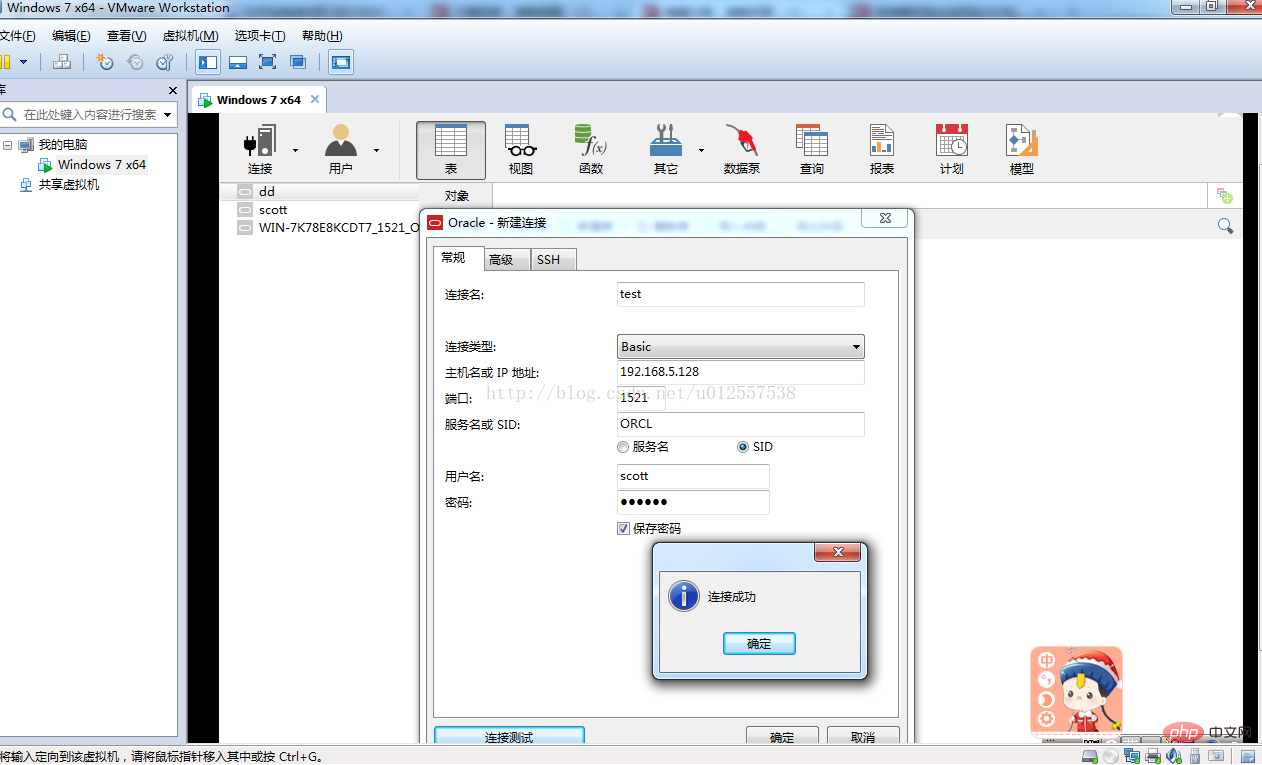This screenshot has width=1262, height=765.
Task: Toggle the VMware thumbnail bar icon
Action: pos(238,62)
